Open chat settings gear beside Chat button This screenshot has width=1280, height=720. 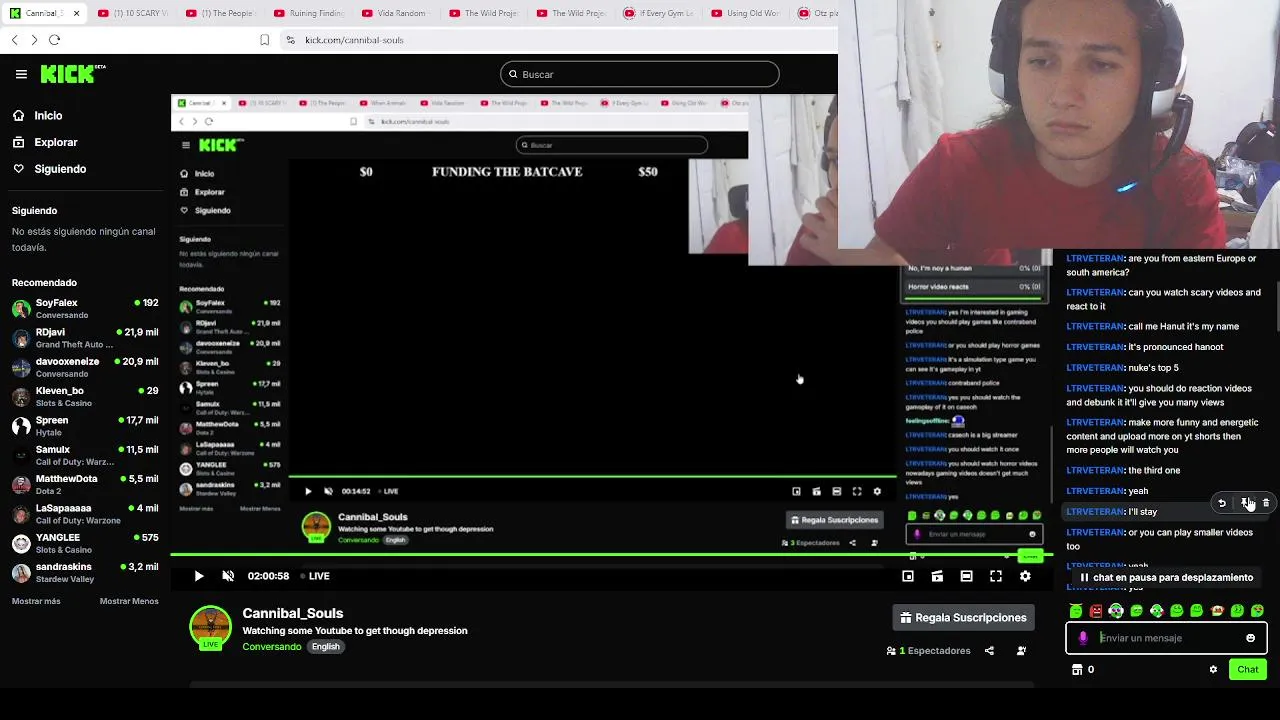1213,670
